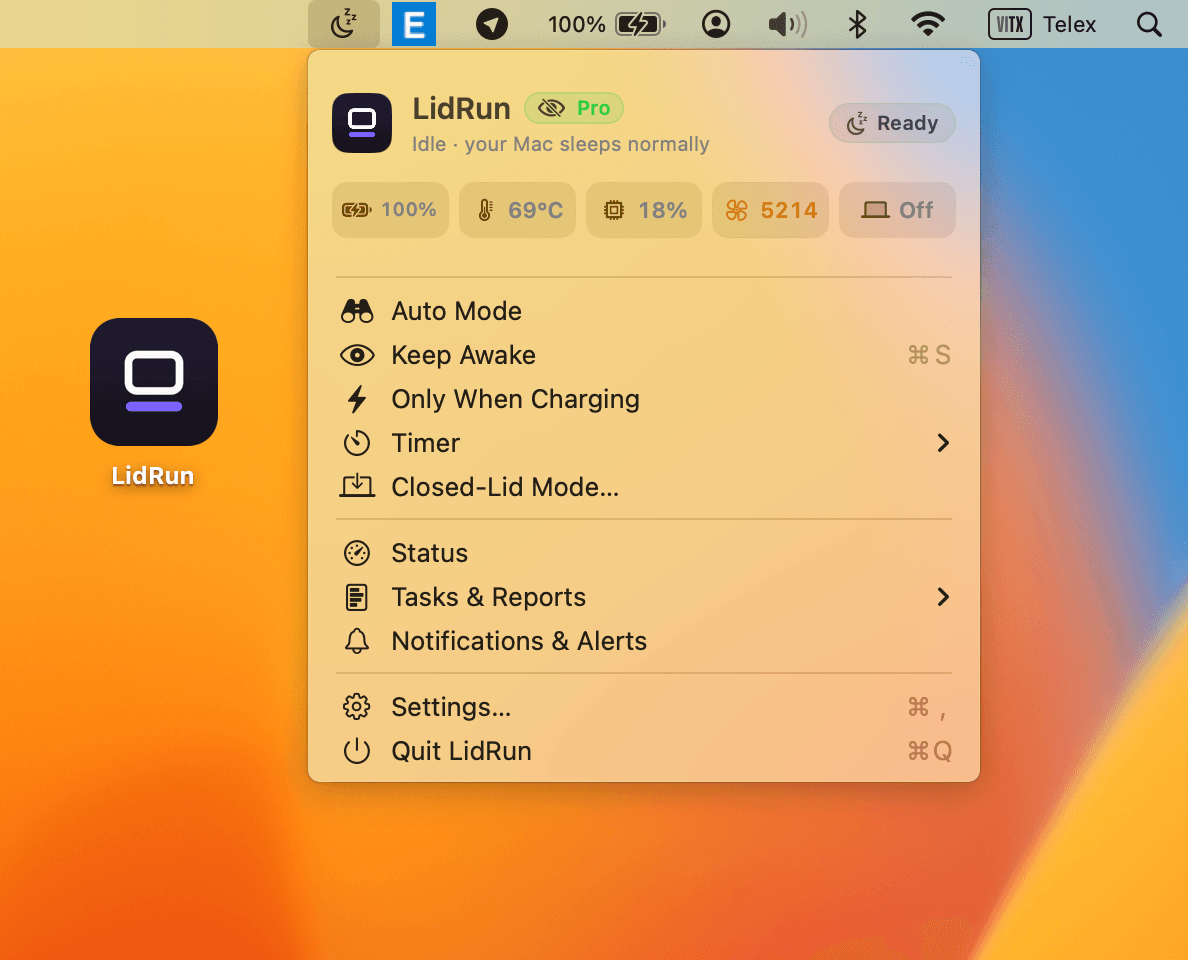1188x960 pixels.
Task: Click the lid Off status chip
Action: 897,210
